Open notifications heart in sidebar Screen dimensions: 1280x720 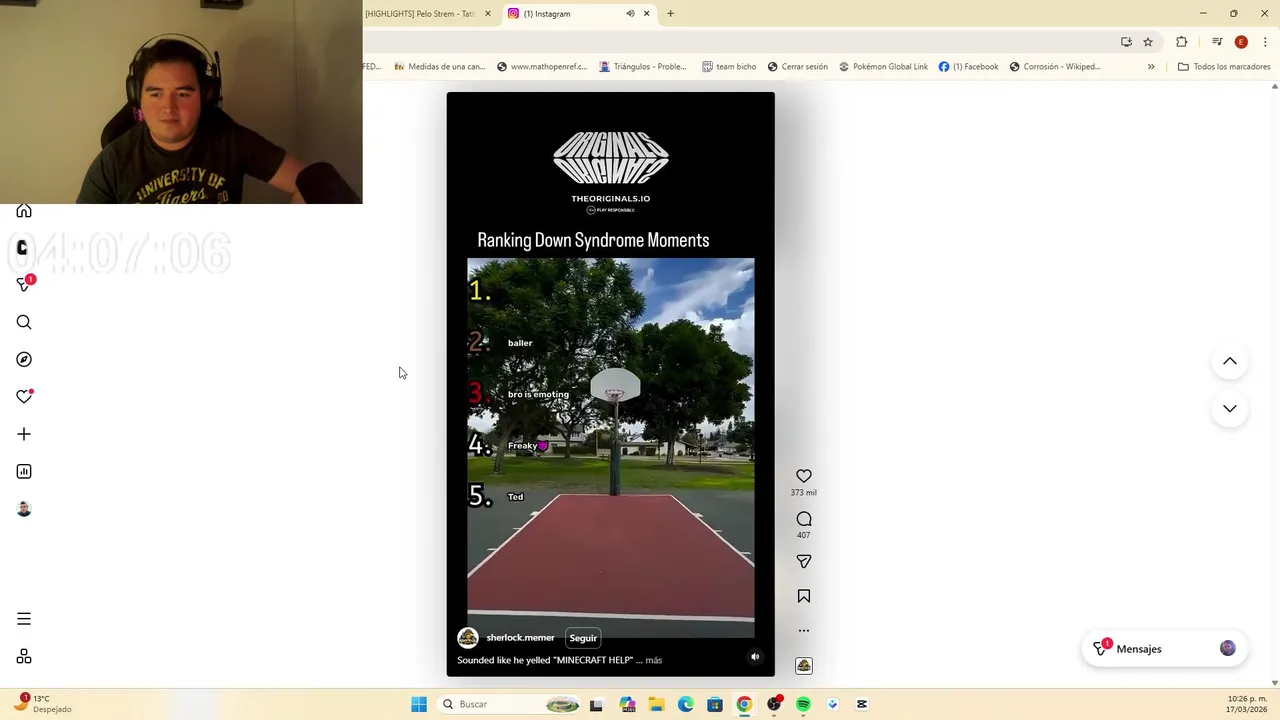pos(24,397)
